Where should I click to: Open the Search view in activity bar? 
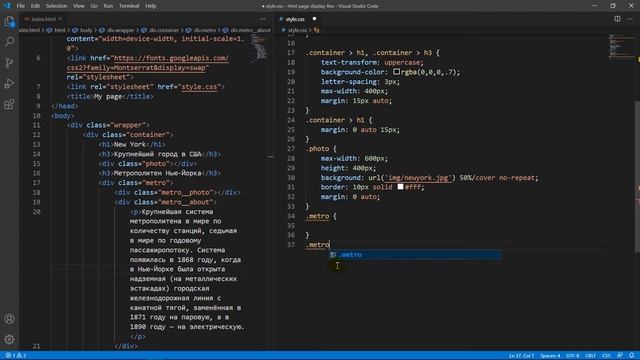point(9,42)
